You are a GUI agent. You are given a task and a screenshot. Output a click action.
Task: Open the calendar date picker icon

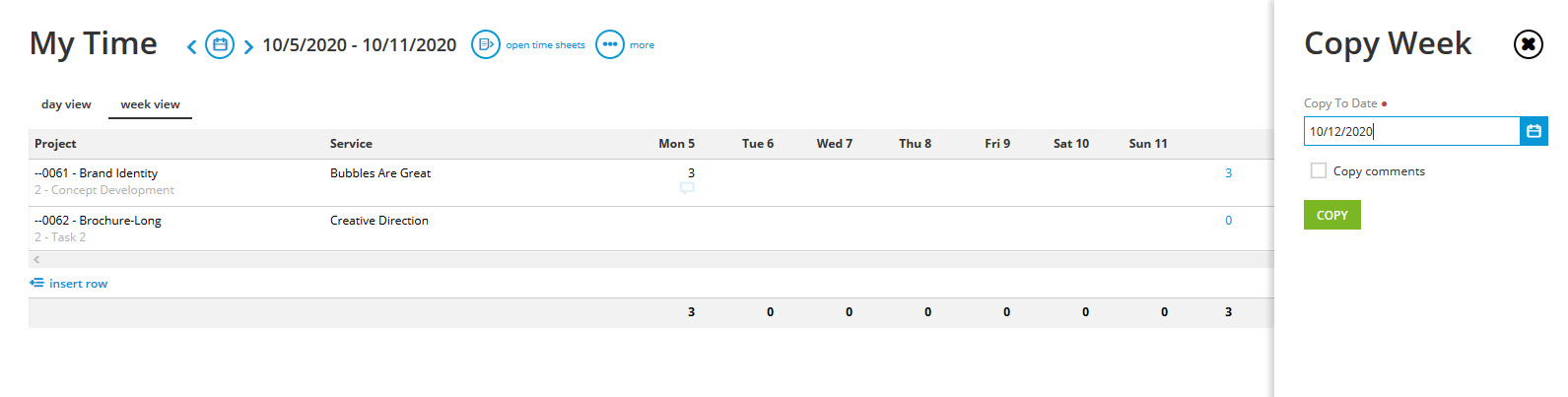click(220, 44)
